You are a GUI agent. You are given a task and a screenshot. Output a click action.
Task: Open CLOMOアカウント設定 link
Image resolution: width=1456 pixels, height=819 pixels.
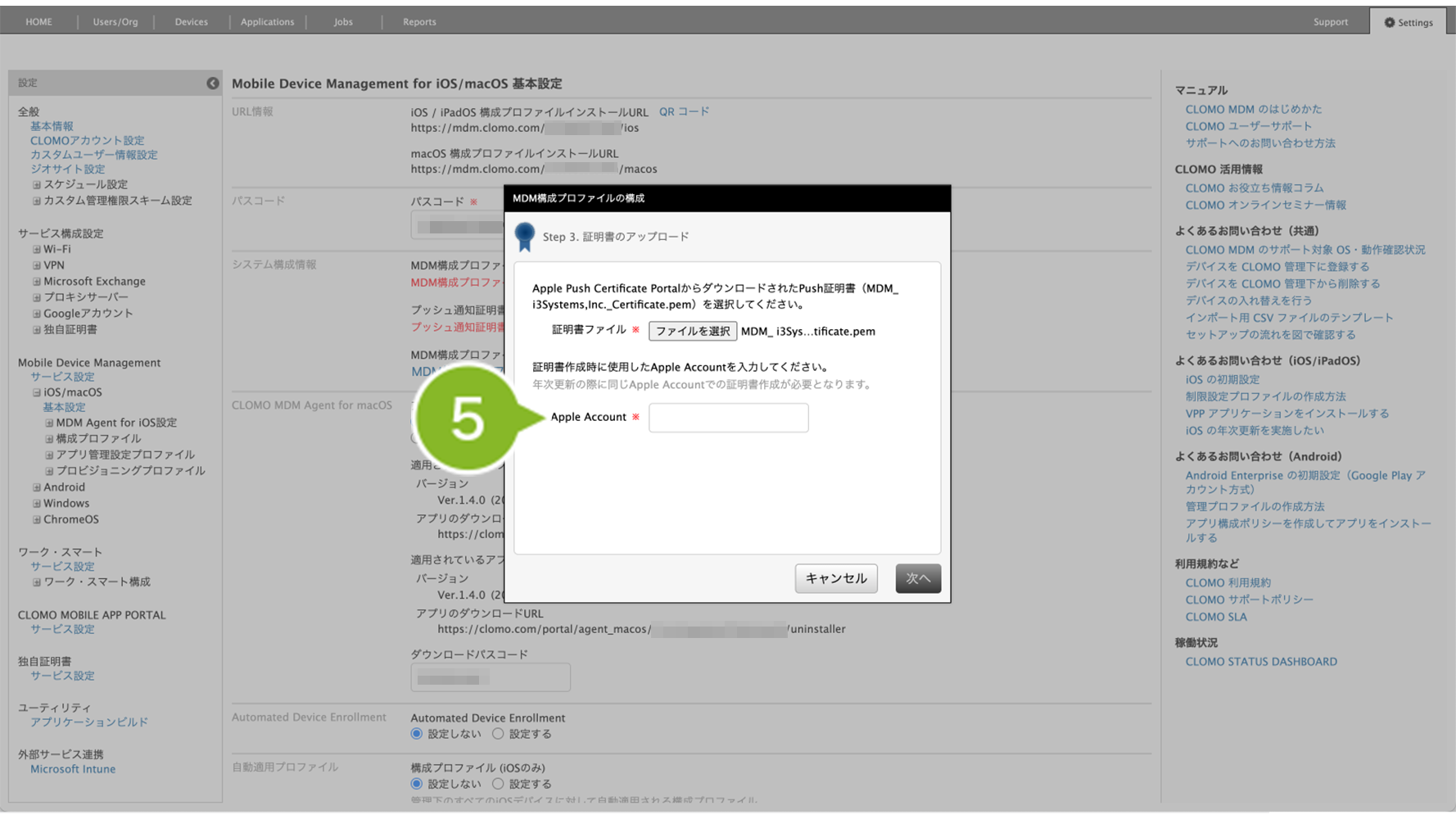pos(87,141)
